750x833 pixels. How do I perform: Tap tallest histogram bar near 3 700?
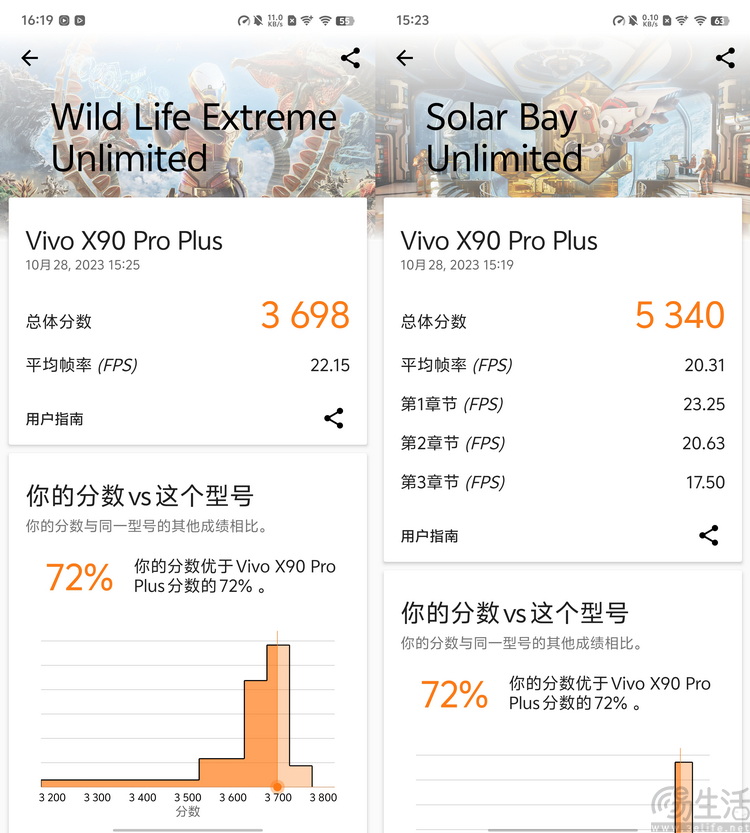[278, 716]
